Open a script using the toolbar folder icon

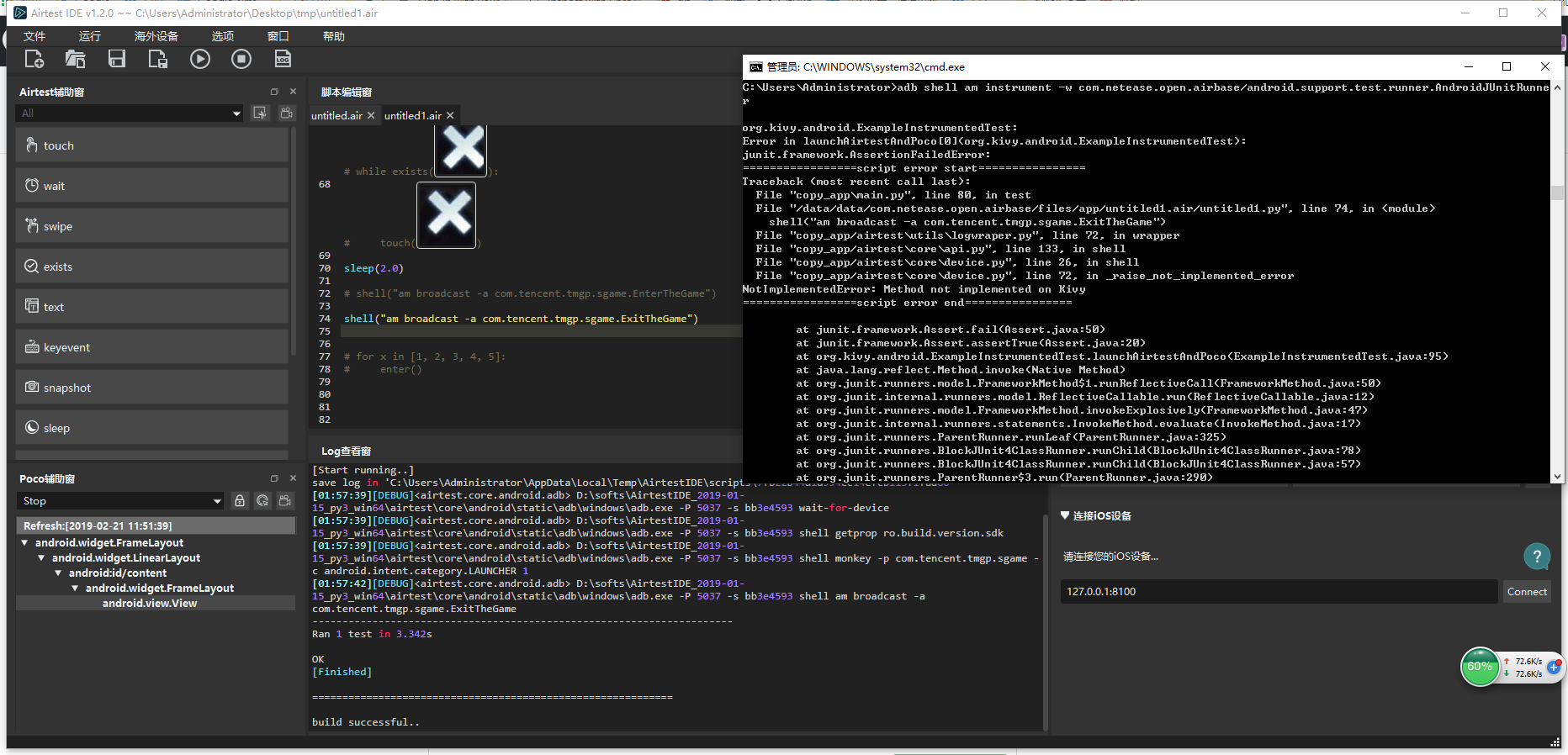[75, 59]
